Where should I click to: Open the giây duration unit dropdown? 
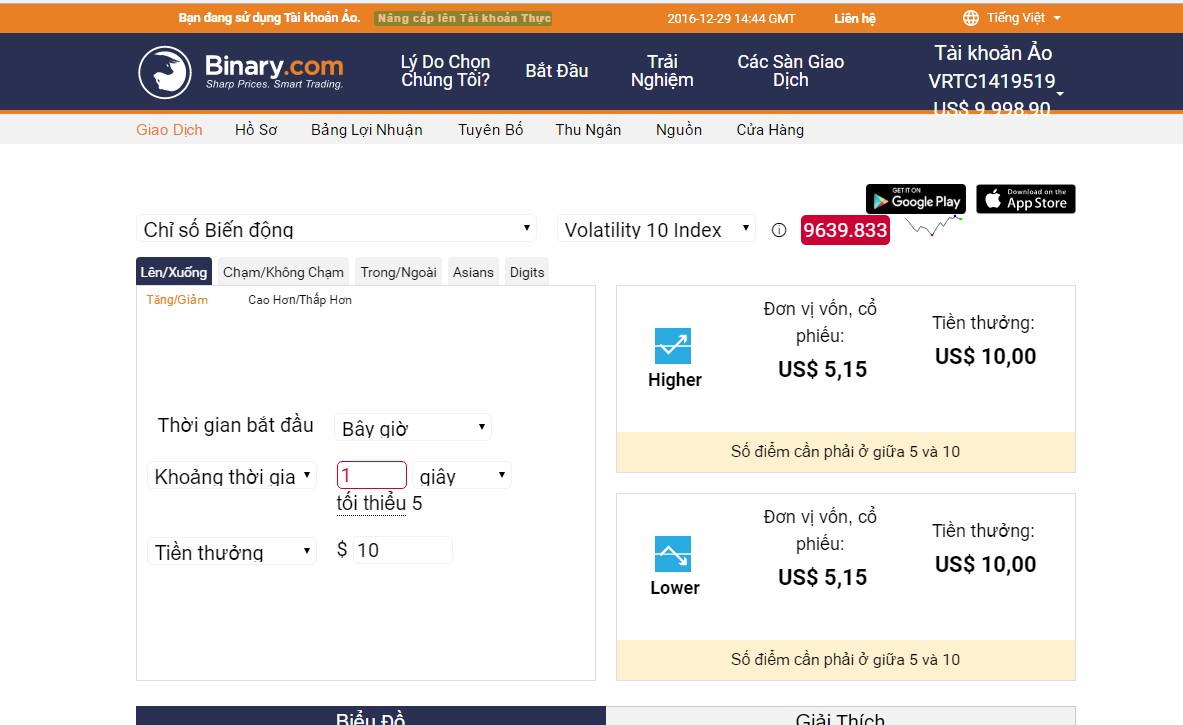pyautogui.click(x=462, y=476)
